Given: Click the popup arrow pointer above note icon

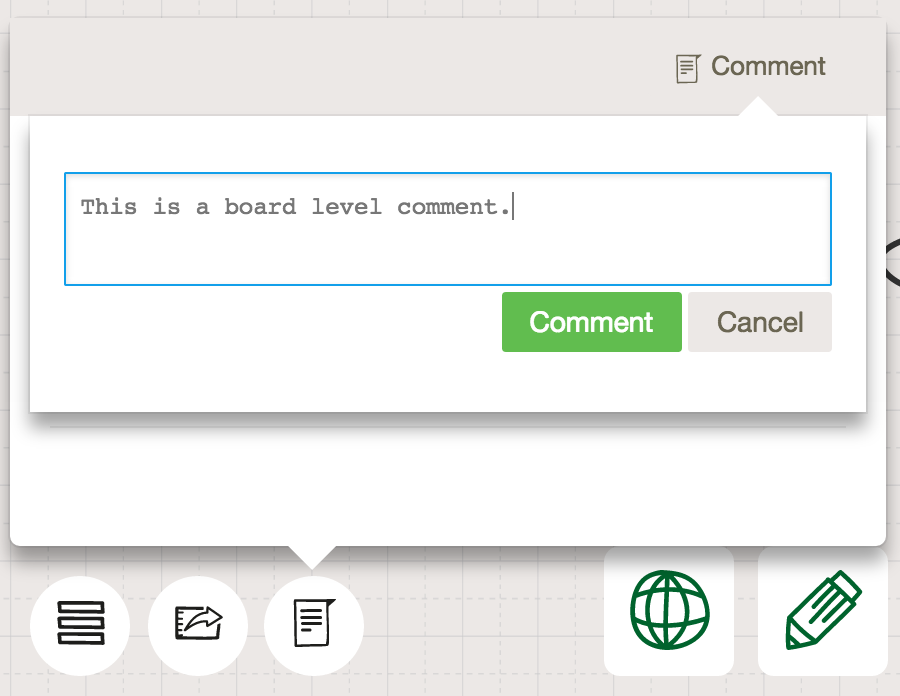Looking at the screenshot, I should (x=312, y=557).
